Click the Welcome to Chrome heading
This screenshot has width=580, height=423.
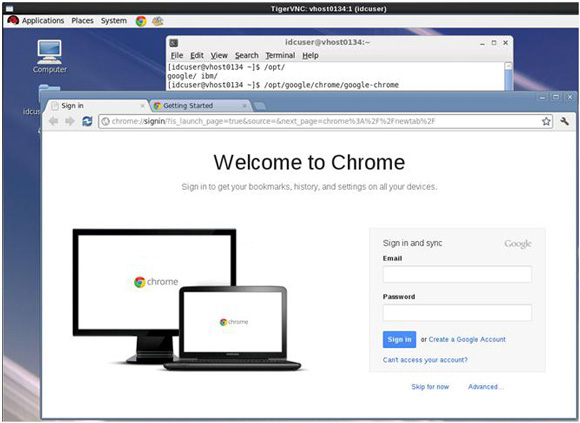pos(309,162)
